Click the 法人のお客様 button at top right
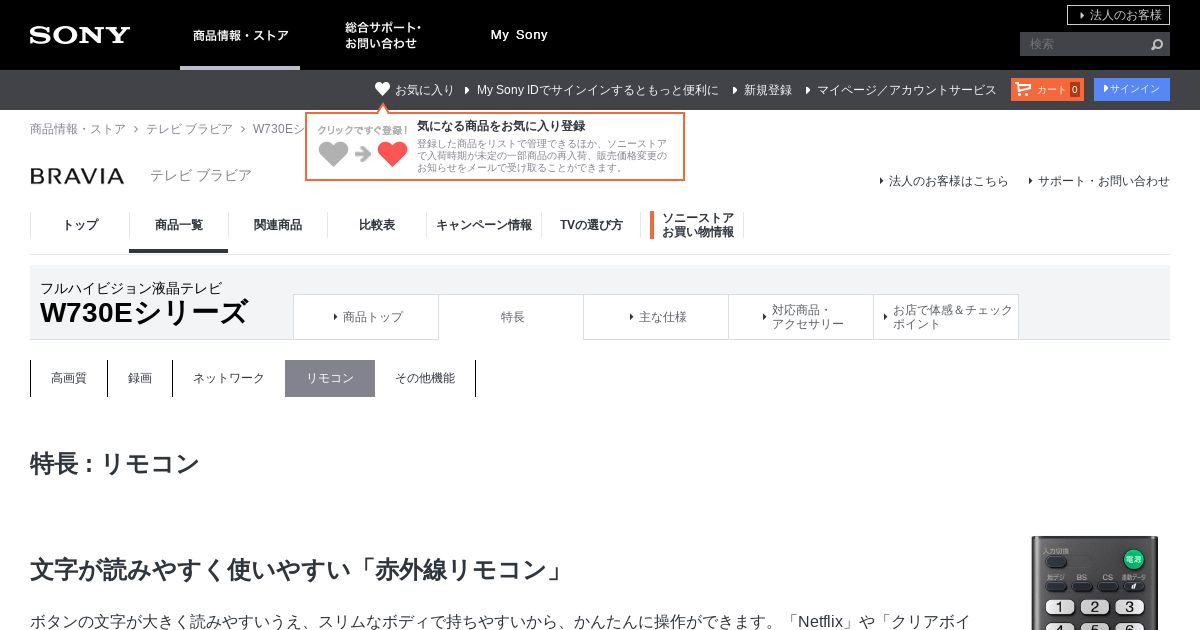 coord(1118,15)
